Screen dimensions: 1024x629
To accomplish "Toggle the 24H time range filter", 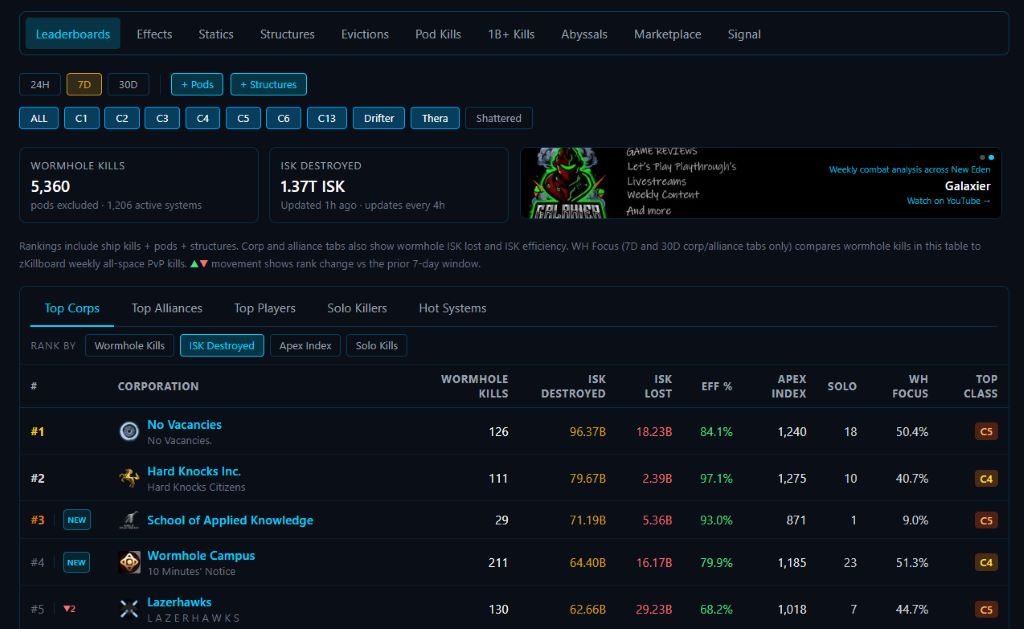I will pyautogui.click(x=40, y=84).
